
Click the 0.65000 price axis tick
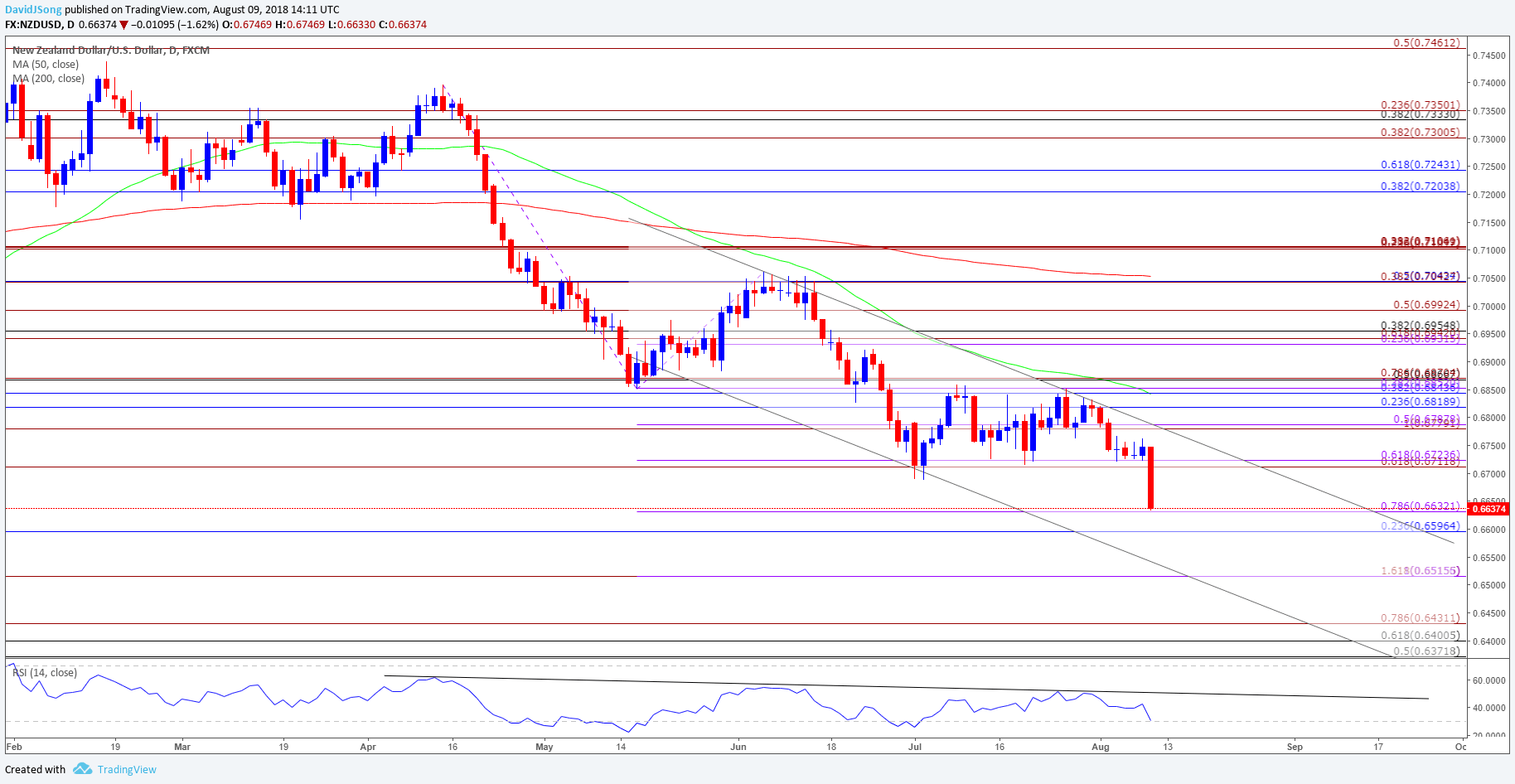(1489, 585)
